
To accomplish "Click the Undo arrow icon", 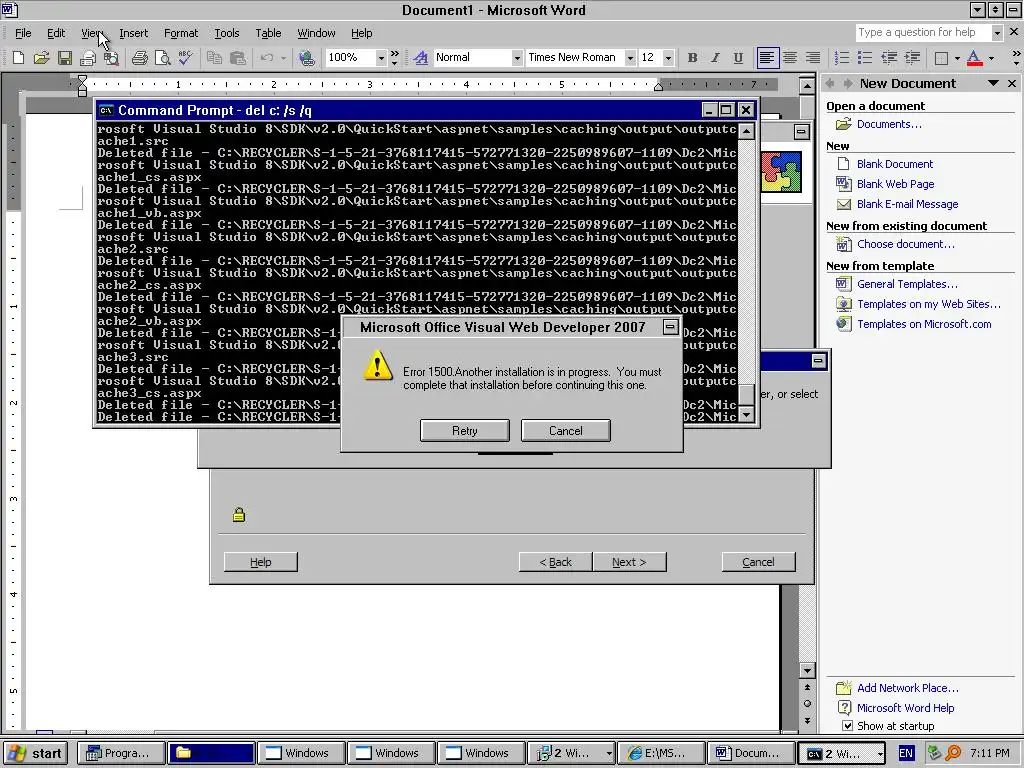I will coord(266,58).
